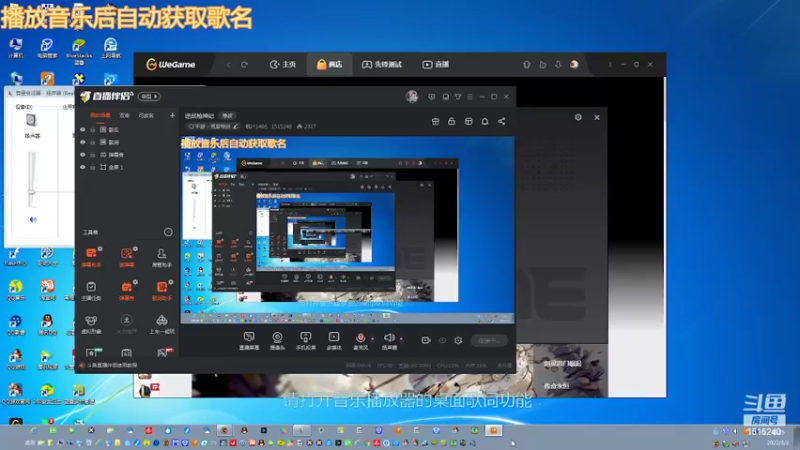Open the message icon in the companion title bar
800x450 pixels.
tap(432, 96)
